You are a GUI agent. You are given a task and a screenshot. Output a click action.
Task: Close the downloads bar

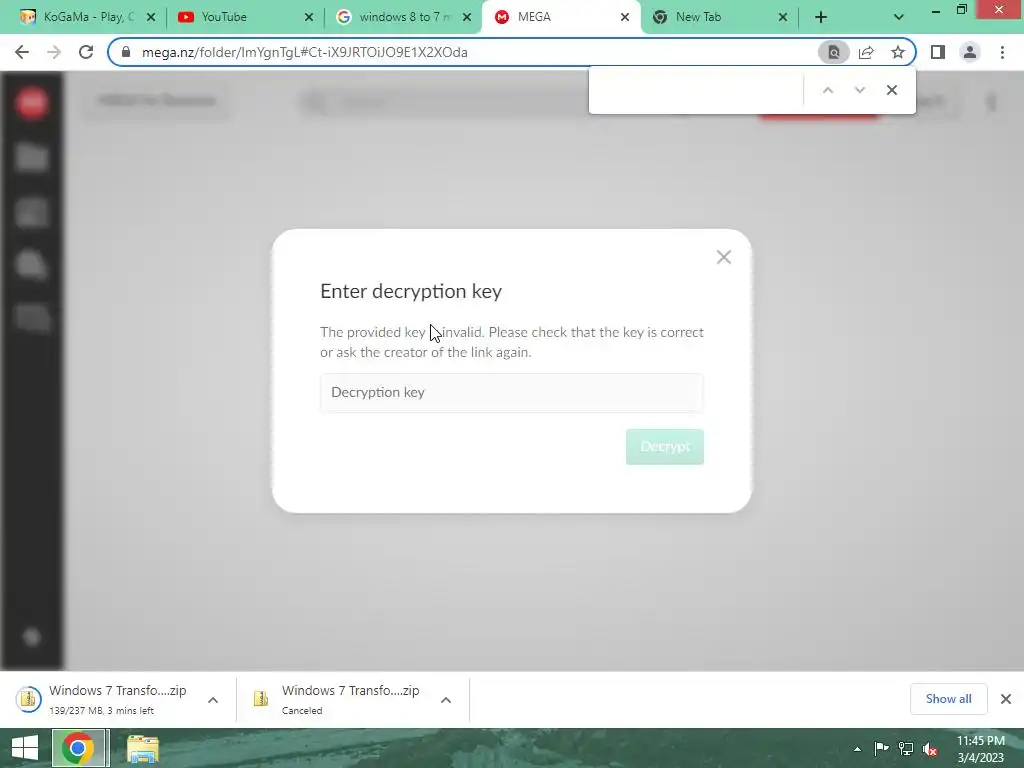coord(1006,699)
